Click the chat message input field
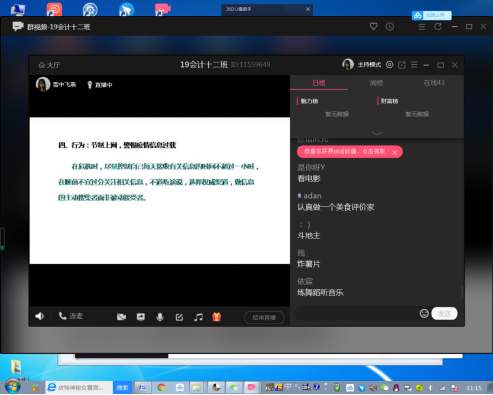Screen dimensions: 493x395 point(357,314)
